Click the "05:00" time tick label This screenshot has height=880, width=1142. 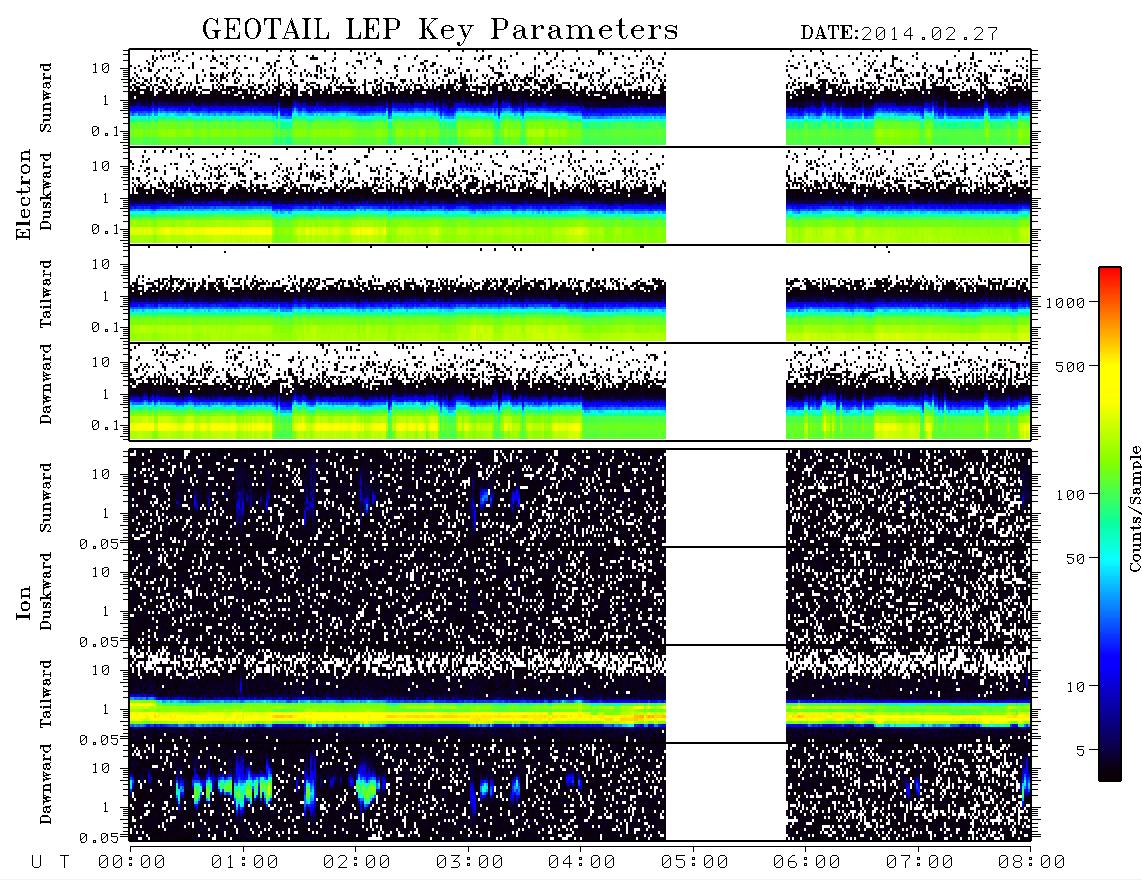[x=695, y=862]
